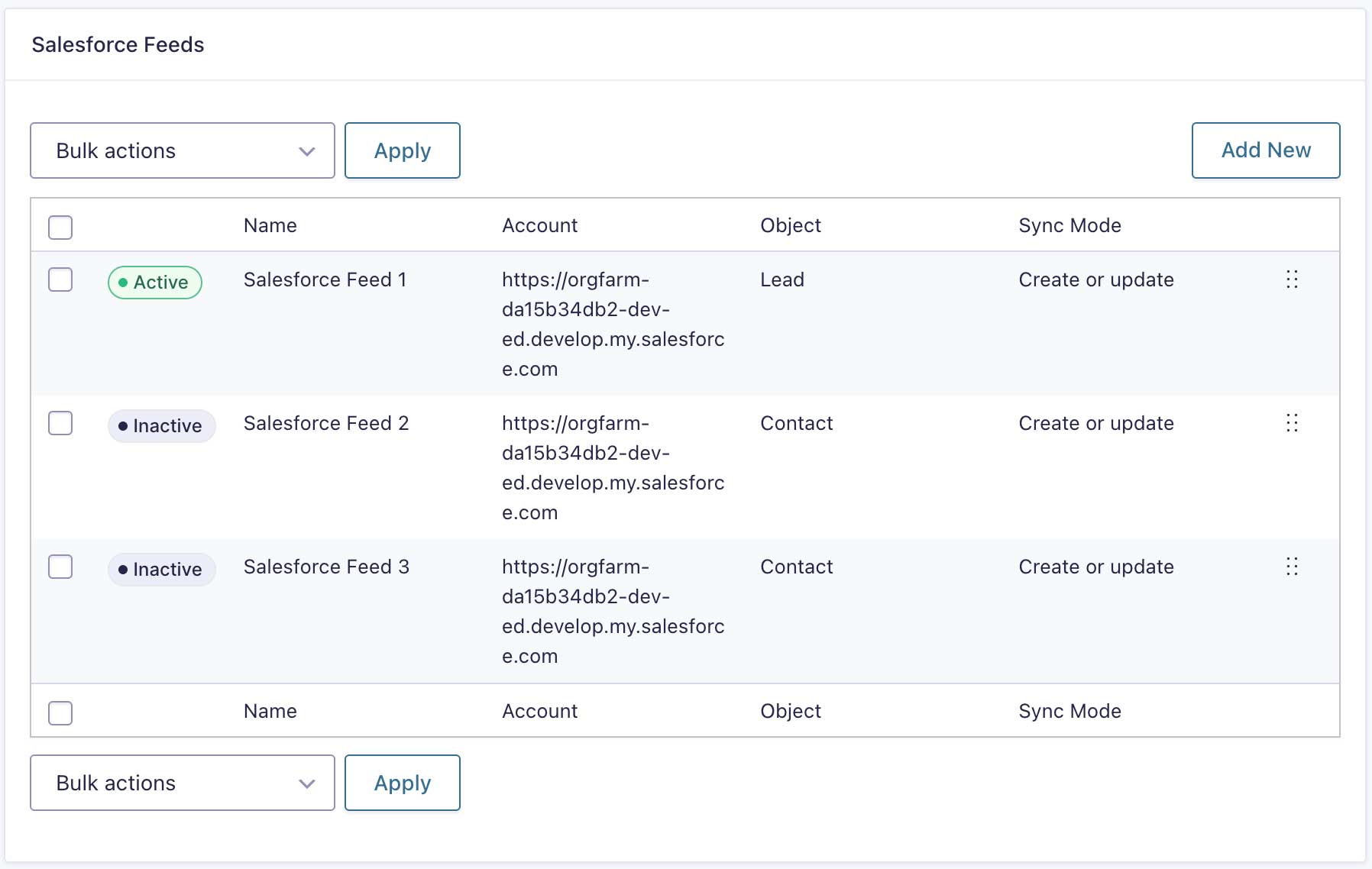Screen dimensions: 1372x869
Task: Toggle Inactive status badge of Salesforce Feed 2
Action: click(x=161, y=426)
